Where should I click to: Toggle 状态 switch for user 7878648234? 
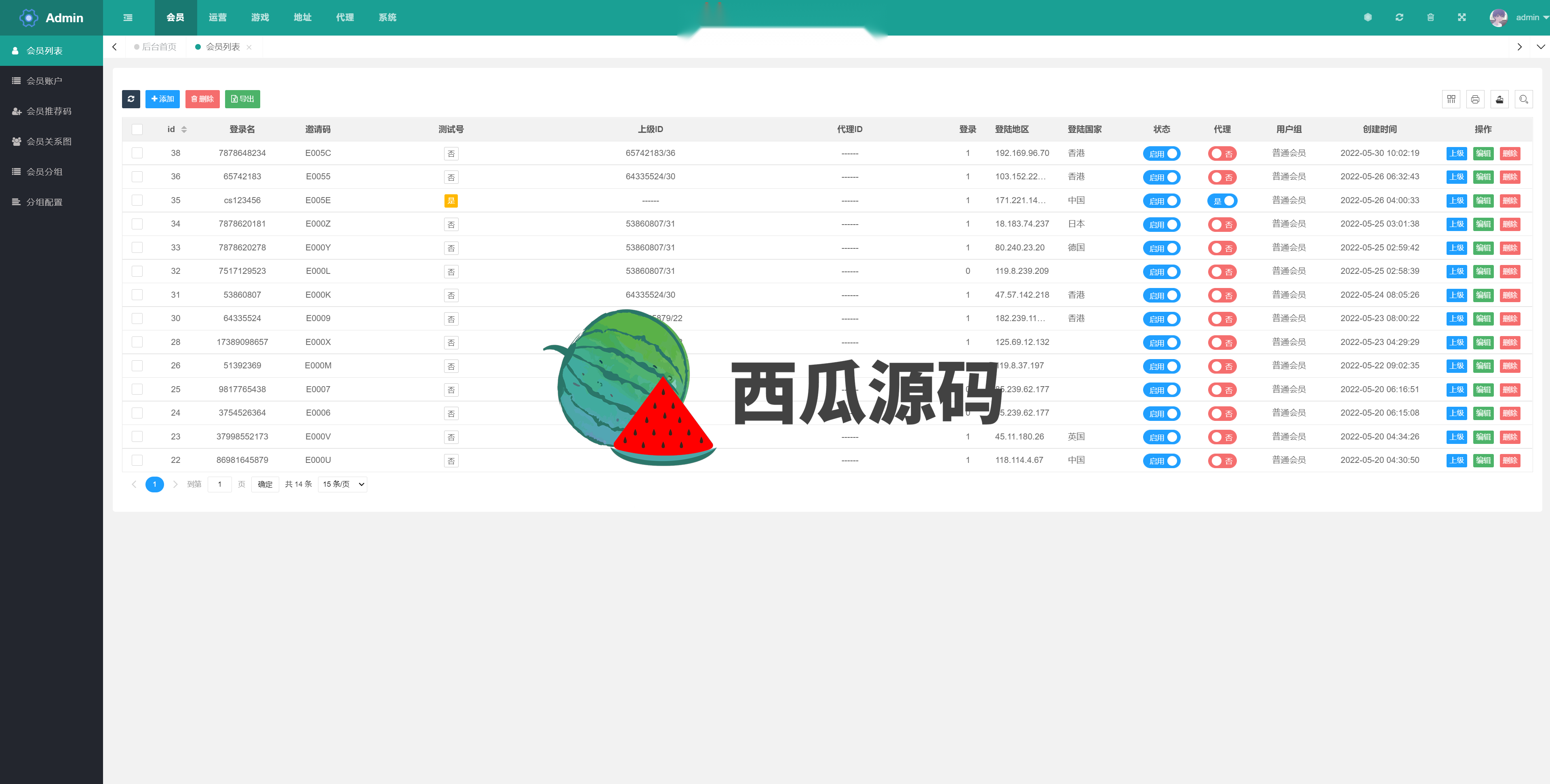(x=1161, y=153)
